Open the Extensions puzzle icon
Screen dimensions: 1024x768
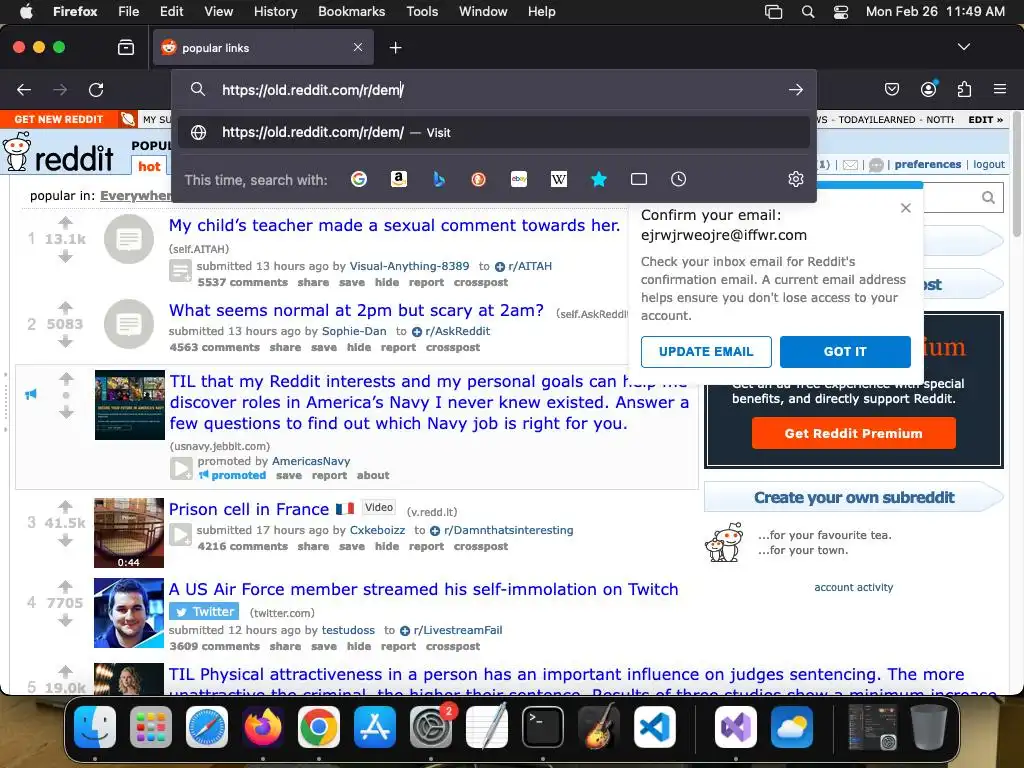pos(965,89)
